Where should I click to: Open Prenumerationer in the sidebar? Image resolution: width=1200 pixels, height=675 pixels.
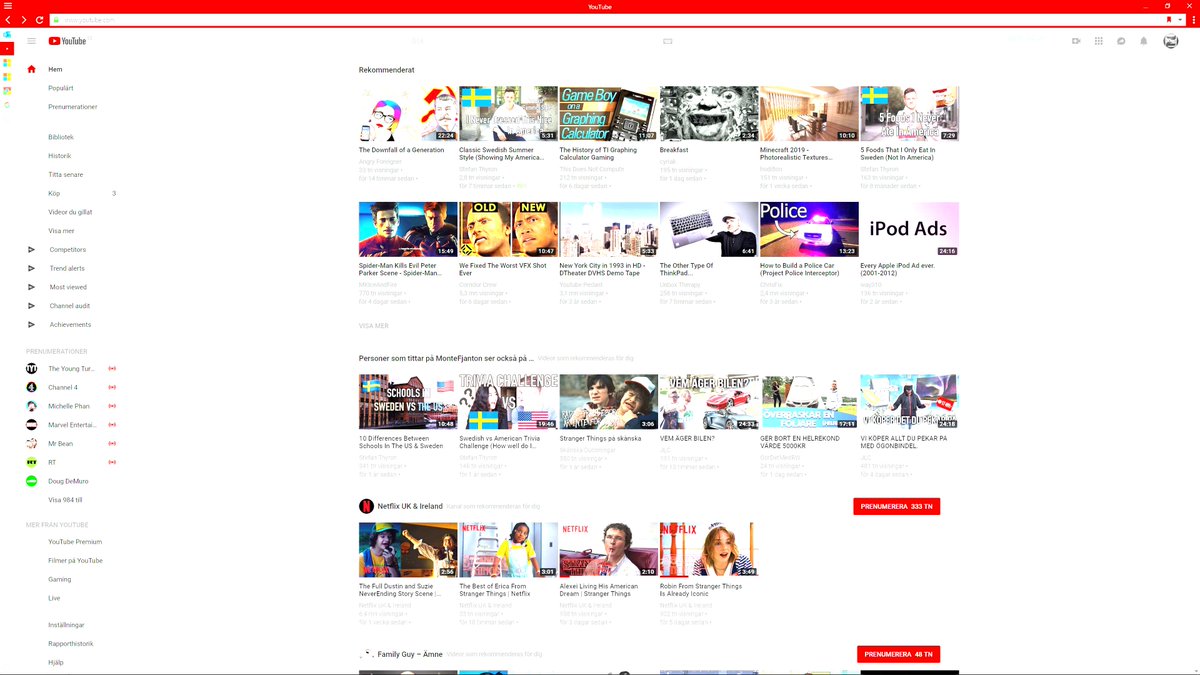tap(73, 107)
